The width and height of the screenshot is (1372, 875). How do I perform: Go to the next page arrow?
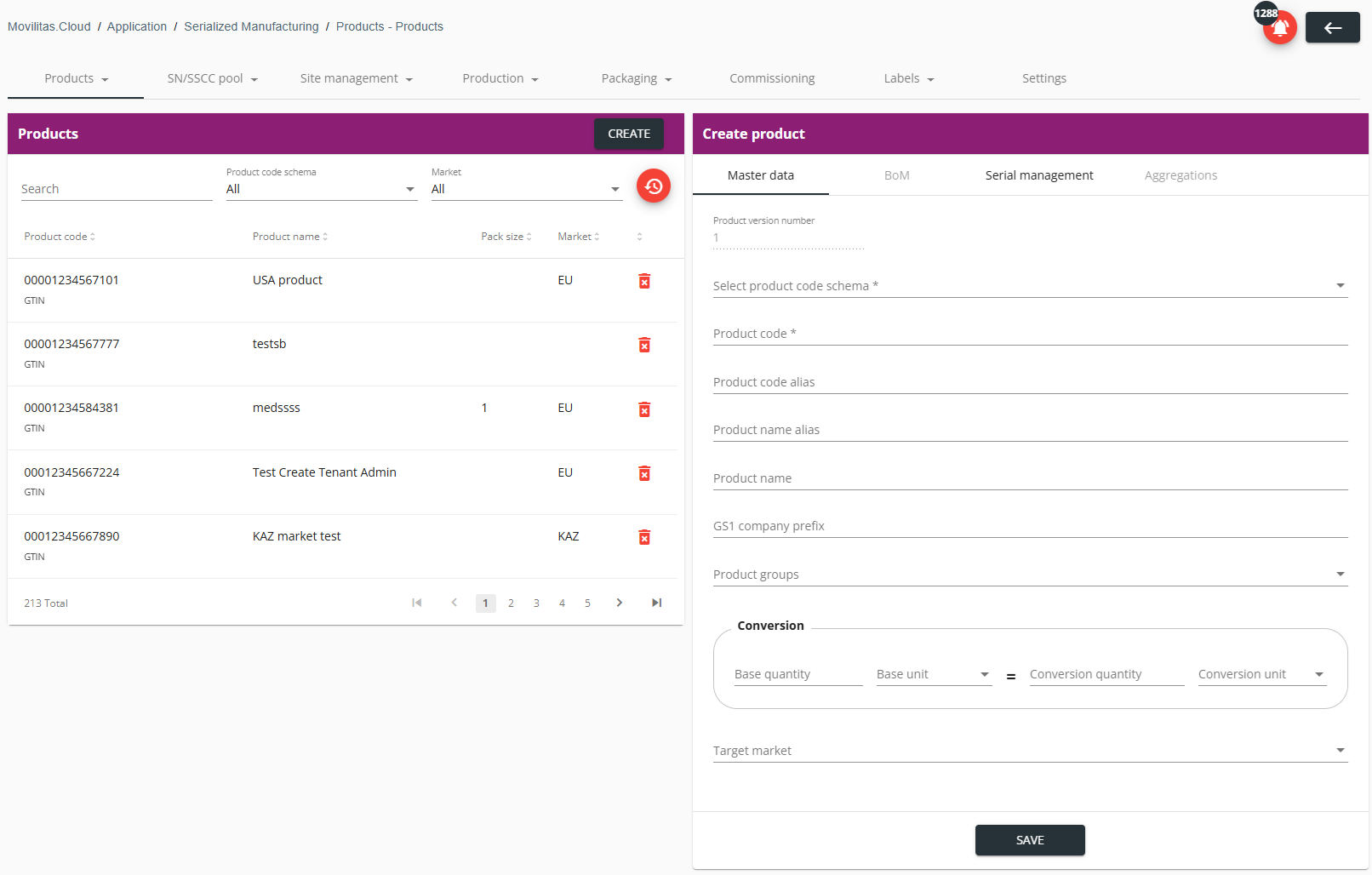619,603
